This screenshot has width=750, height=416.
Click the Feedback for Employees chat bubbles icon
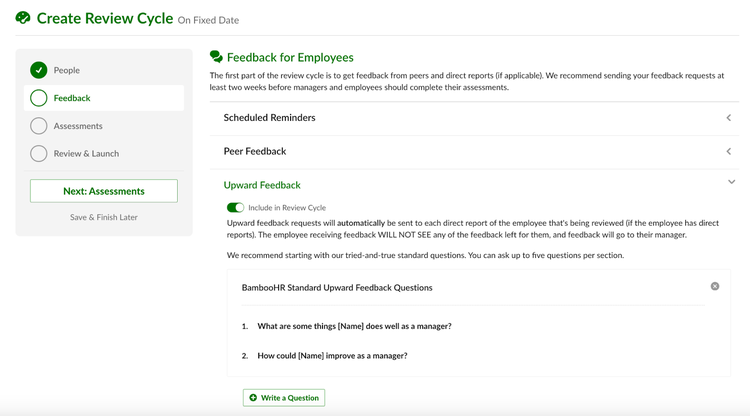[216, 57]
